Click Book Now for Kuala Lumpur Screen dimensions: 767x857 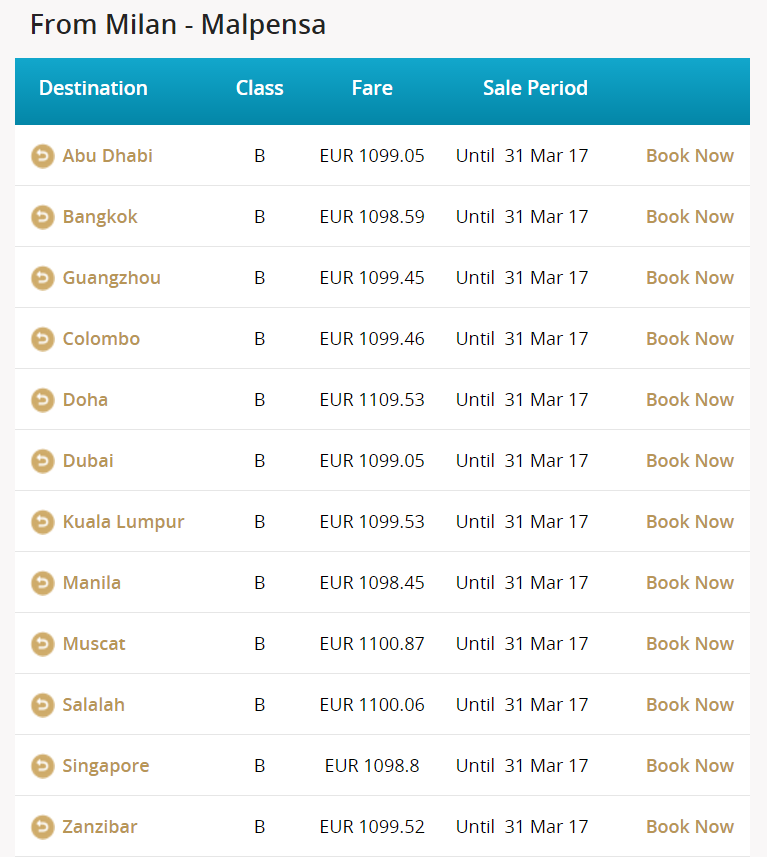tap(690, 521)
